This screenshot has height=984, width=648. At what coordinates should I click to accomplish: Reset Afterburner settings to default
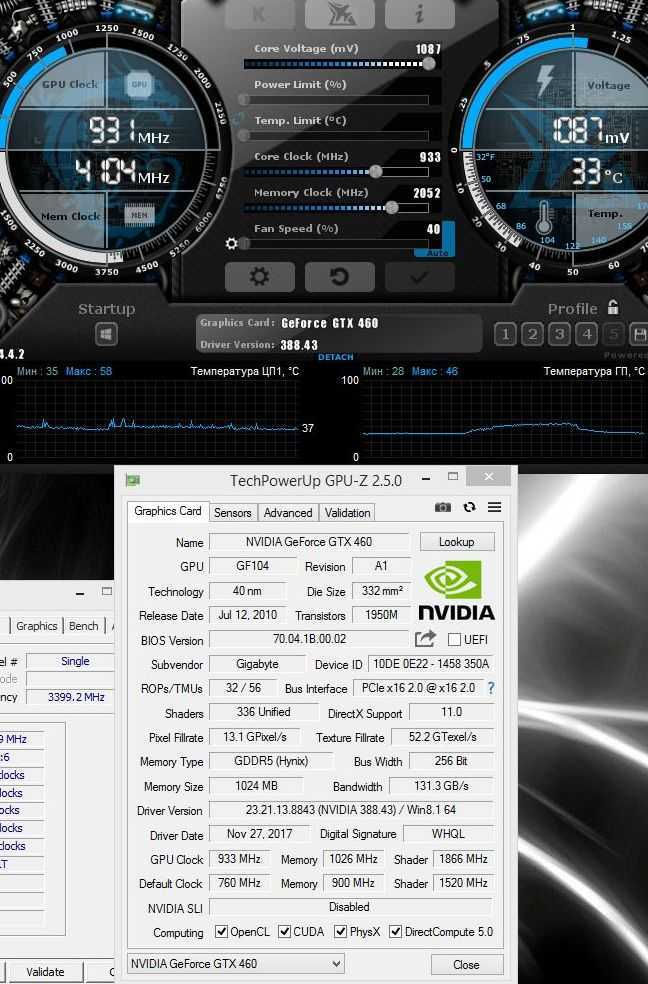tap(339, 277)
